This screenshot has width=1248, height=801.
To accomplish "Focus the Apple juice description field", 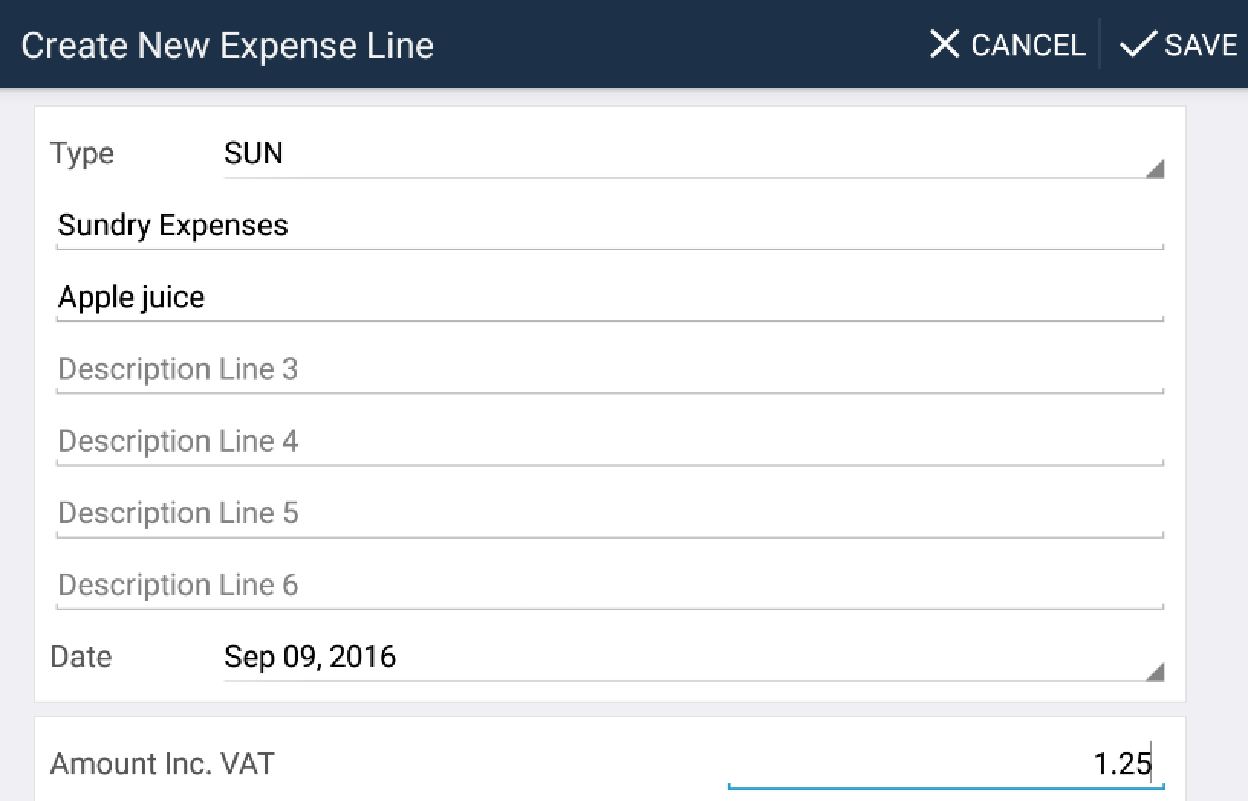I will click(x=610, y=298).
